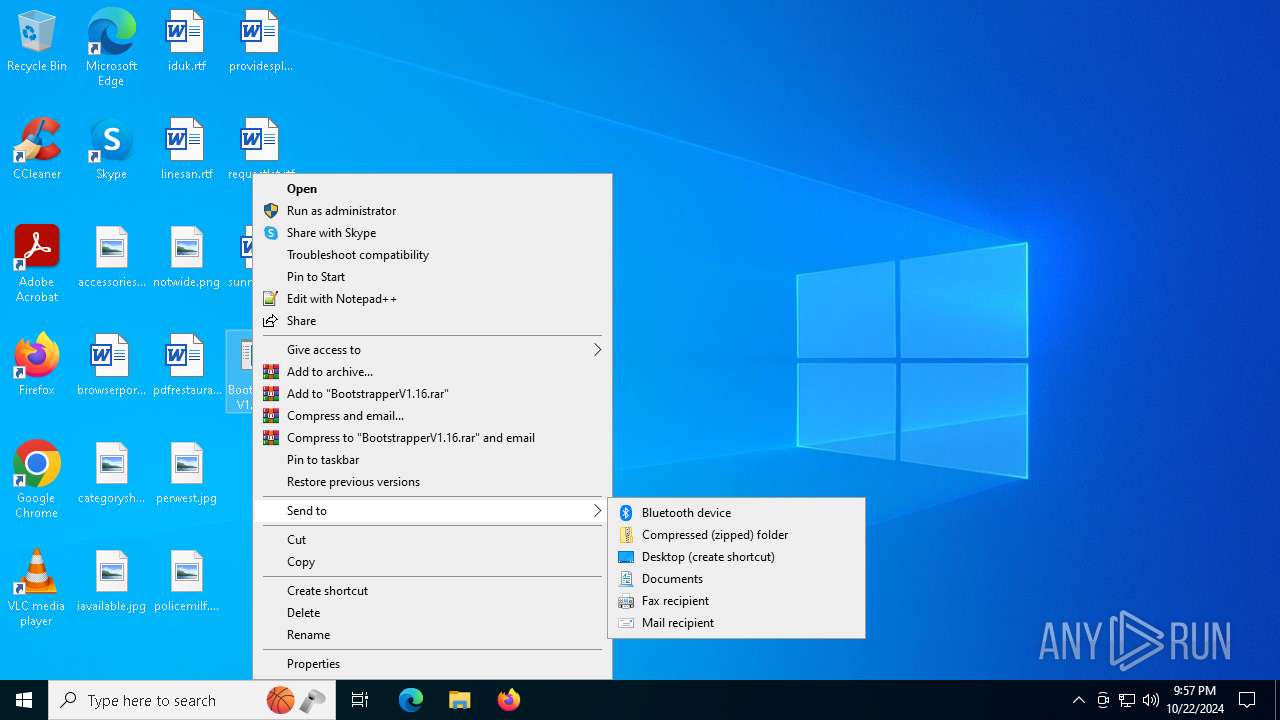Select the iavailable.jpg image file
Image resolution: width=1280 pixels, height=720 pixels.
(x=111, y=582)
